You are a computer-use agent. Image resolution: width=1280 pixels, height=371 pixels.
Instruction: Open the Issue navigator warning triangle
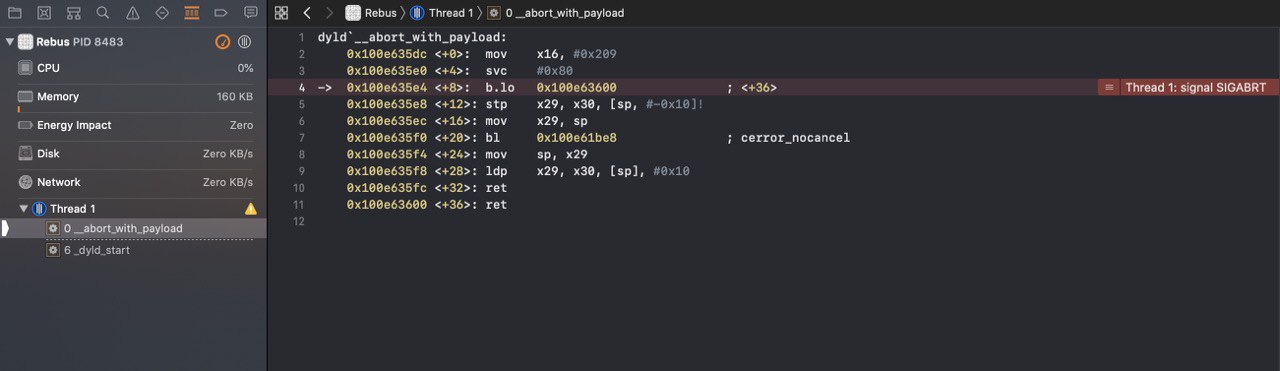click(133, 13)
